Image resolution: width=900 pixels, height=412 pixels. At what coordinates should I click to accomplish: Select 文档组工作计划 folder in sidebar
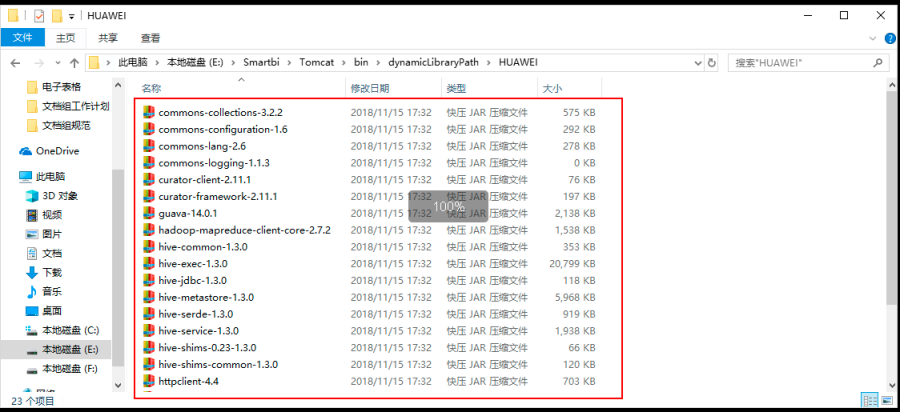(x=68, y=106)
